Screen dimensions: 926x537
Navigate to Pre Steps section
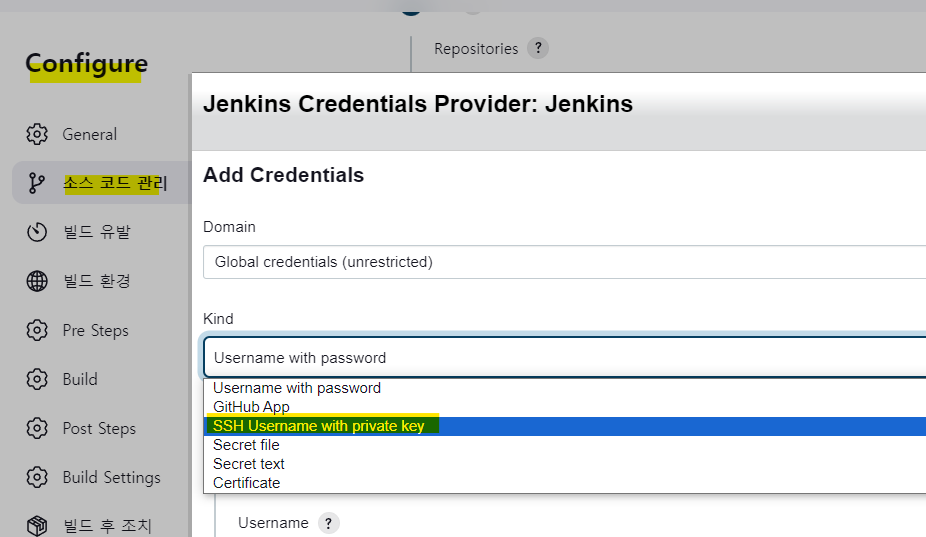[96, 330]
